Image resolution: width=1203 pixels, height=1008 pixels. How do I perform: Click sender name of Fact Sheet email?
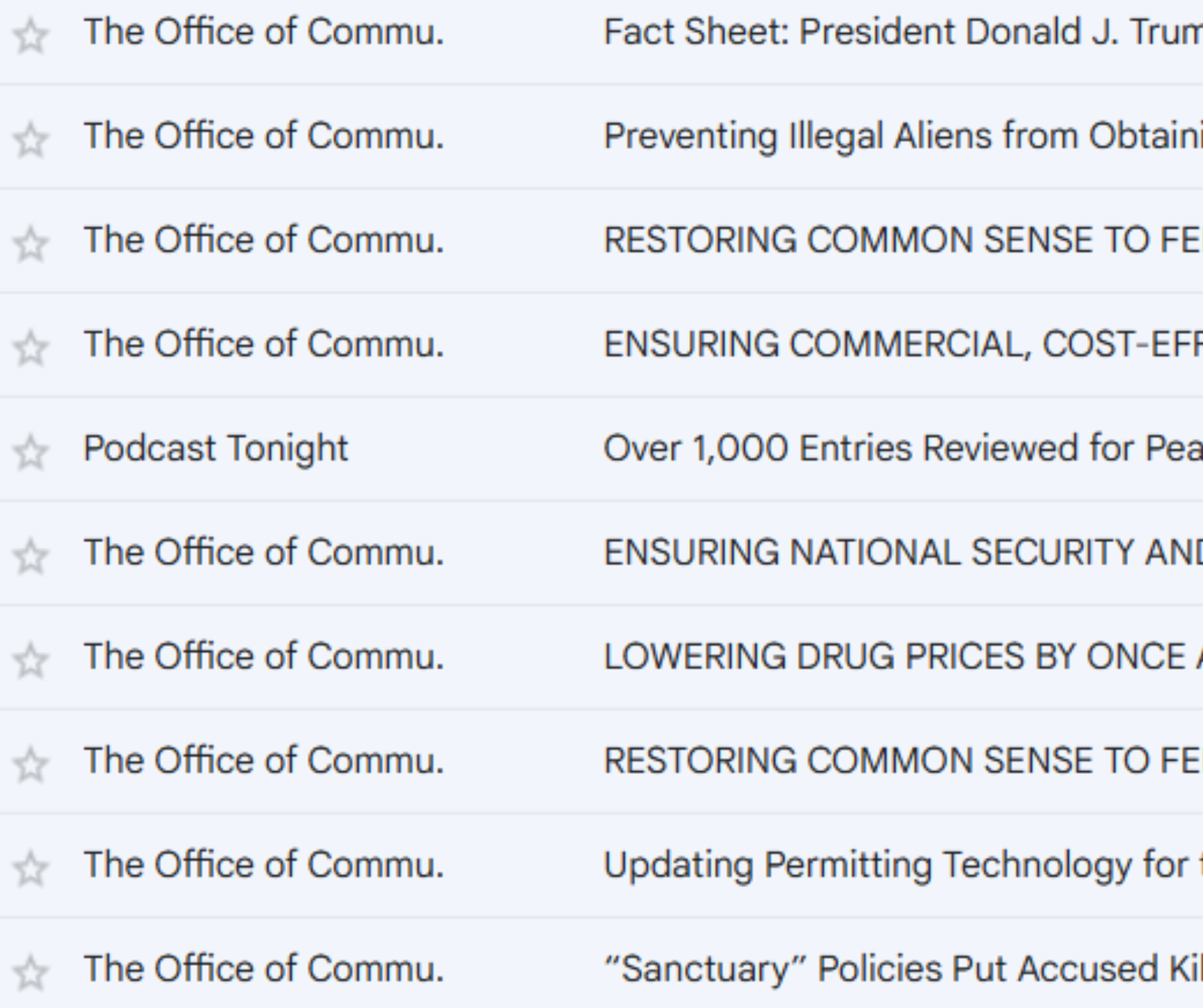264,32
